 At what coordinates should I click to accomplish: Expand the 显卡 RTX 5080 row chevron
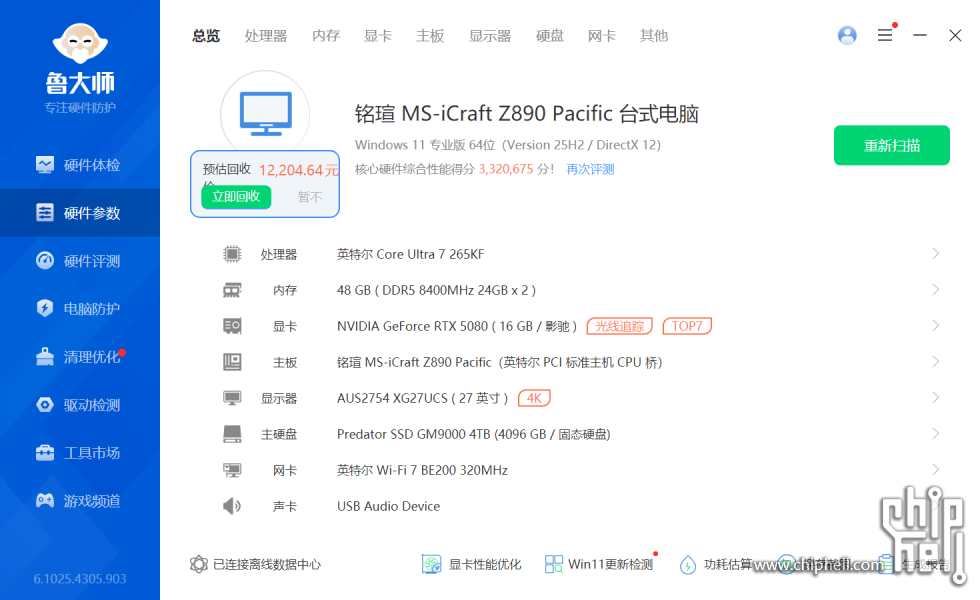coord(936,326)
